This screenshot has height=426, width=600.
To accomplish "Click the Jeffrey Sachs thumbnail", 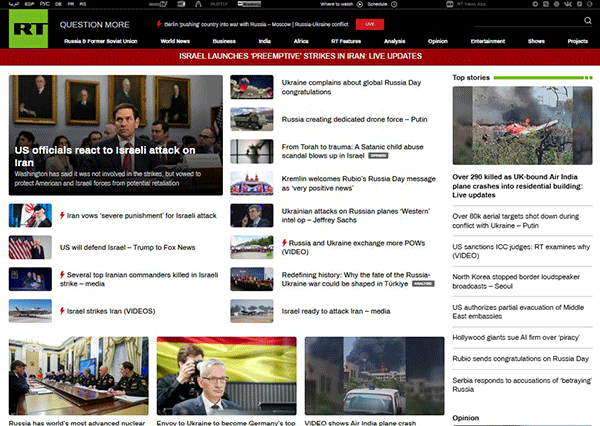I will [x=252, y=215].
